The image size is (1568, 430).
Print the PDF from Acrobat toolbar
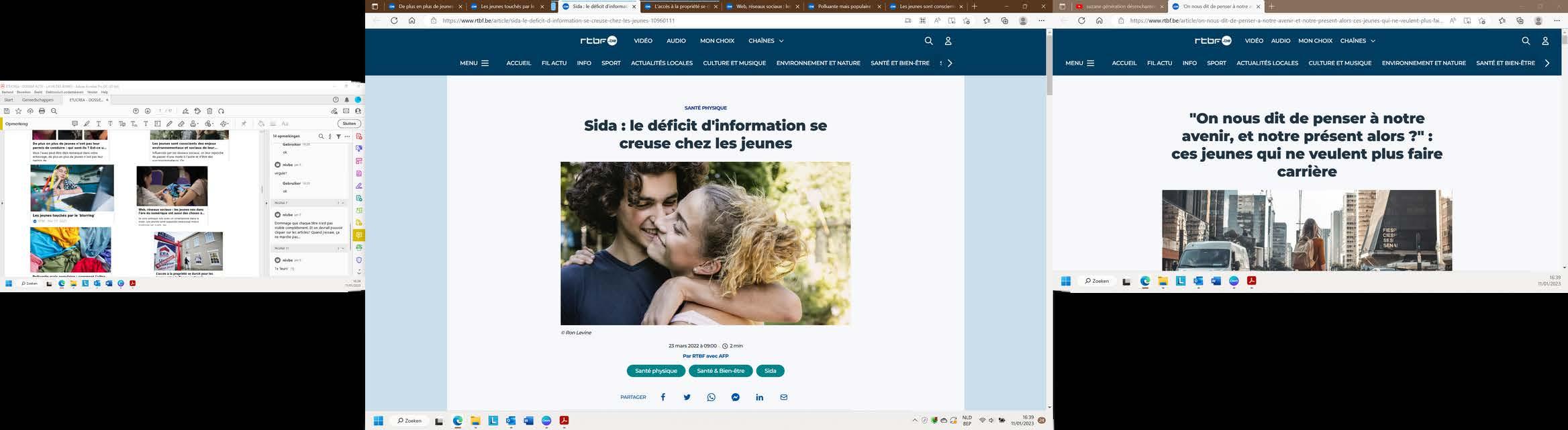coord(42,111)
